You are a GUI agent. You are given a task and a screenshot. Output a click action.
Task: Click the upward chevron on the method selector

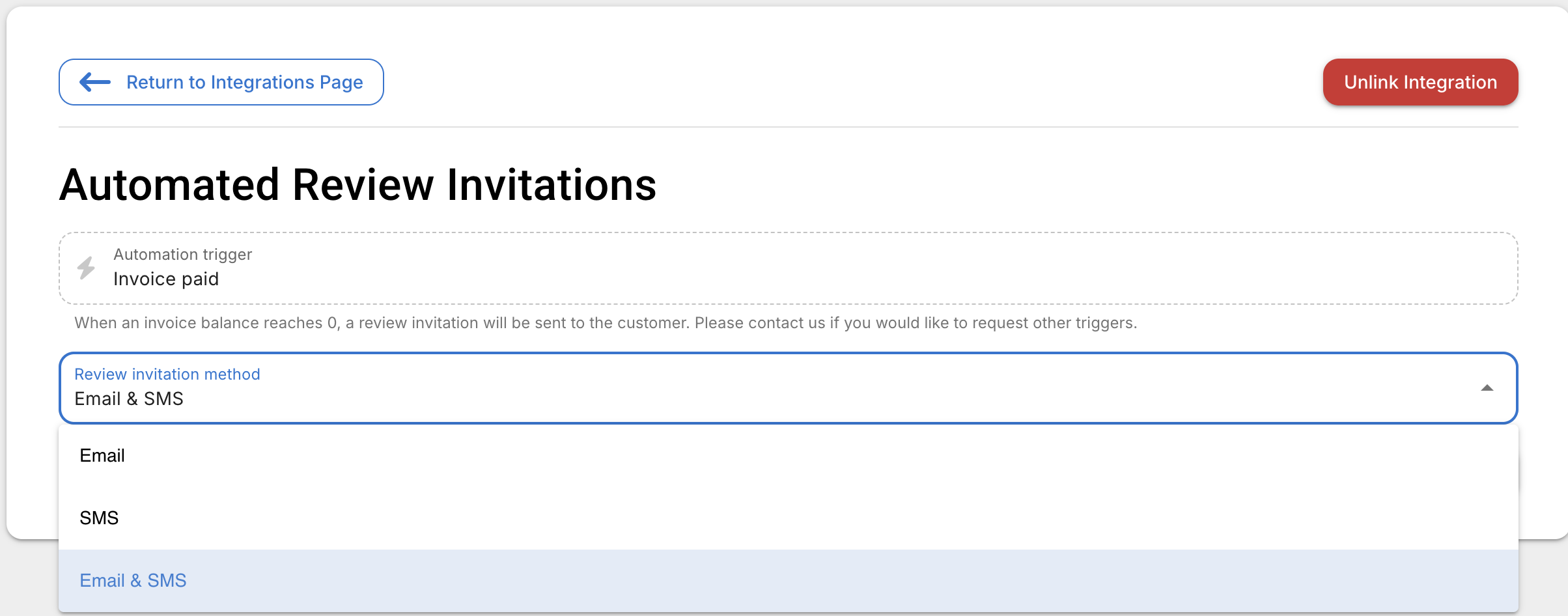coord(1487,388)
